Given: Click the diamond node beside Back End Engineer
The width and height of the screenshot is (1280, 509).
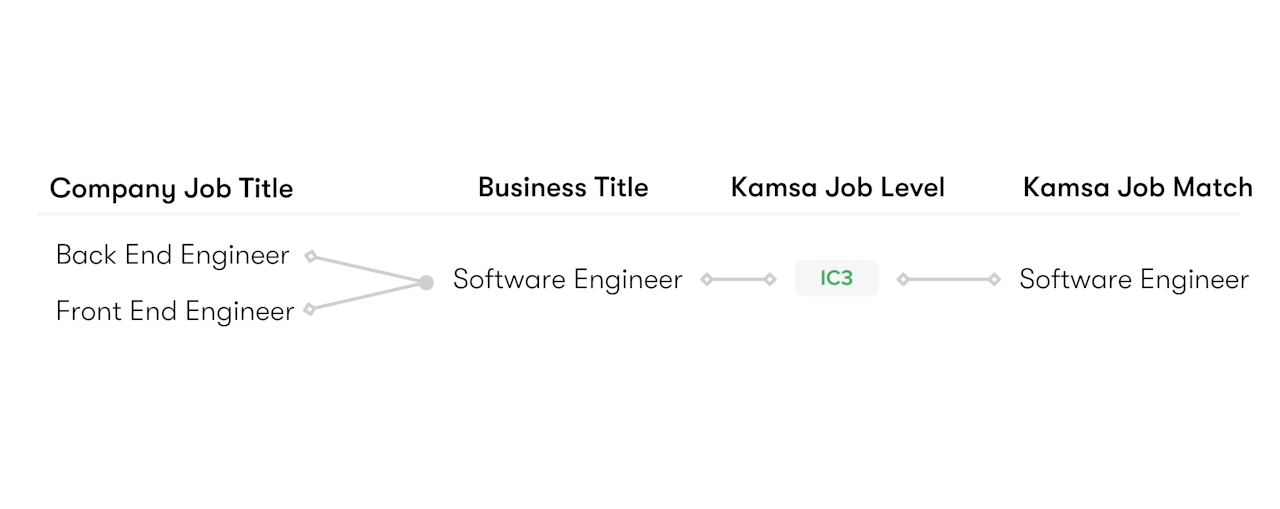Looking at the screenshot, I should 310,256.
